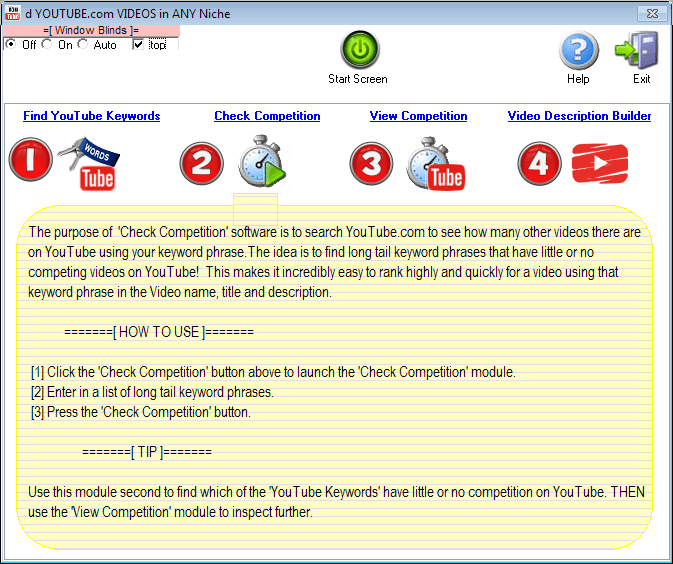Click step '[3] Press the 'Check Competition' button.'
Image resolution: width=673 pixels, height=564 pixels.
(140, 412)
